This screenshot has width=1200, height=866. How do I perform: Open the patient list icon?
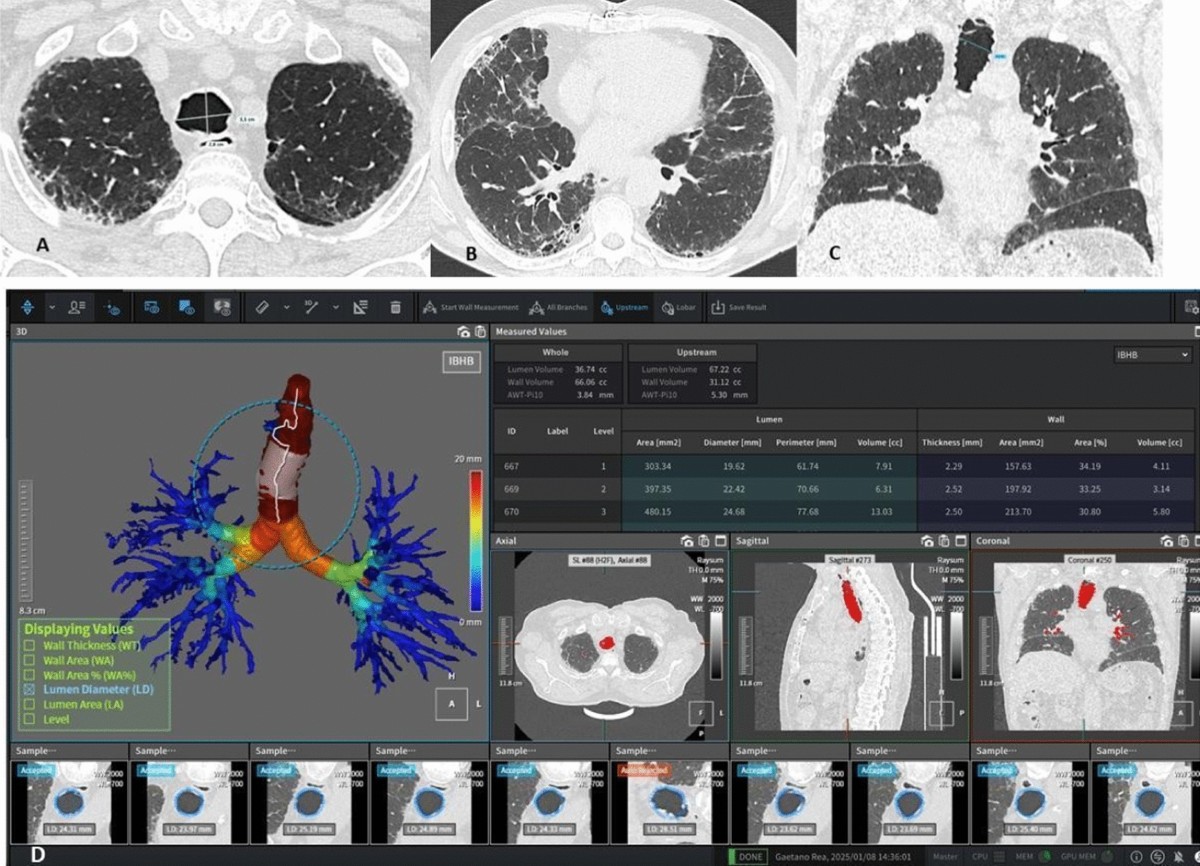click(74, 308)
